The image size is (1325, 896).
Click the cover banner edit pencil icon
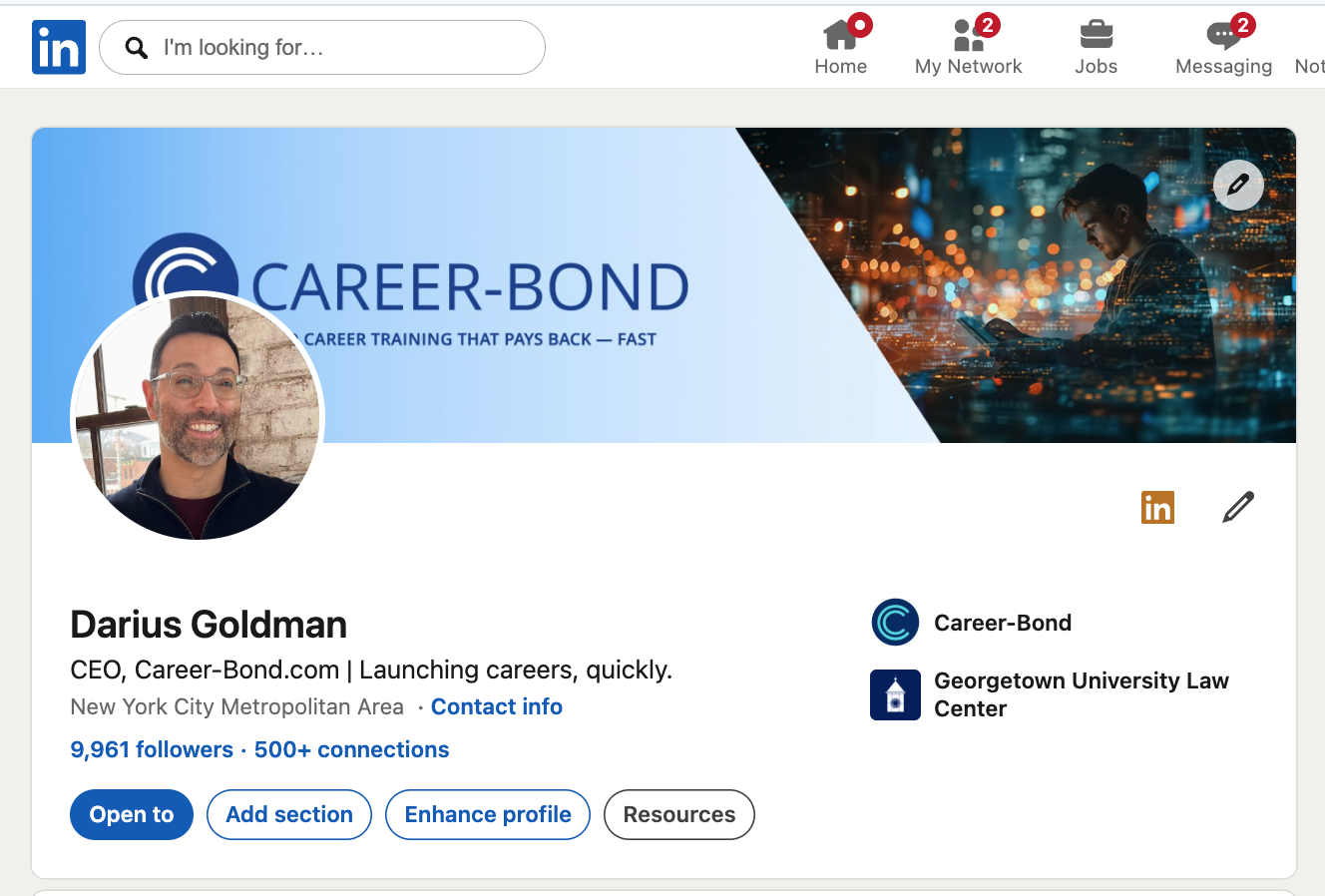[1238, 185]
